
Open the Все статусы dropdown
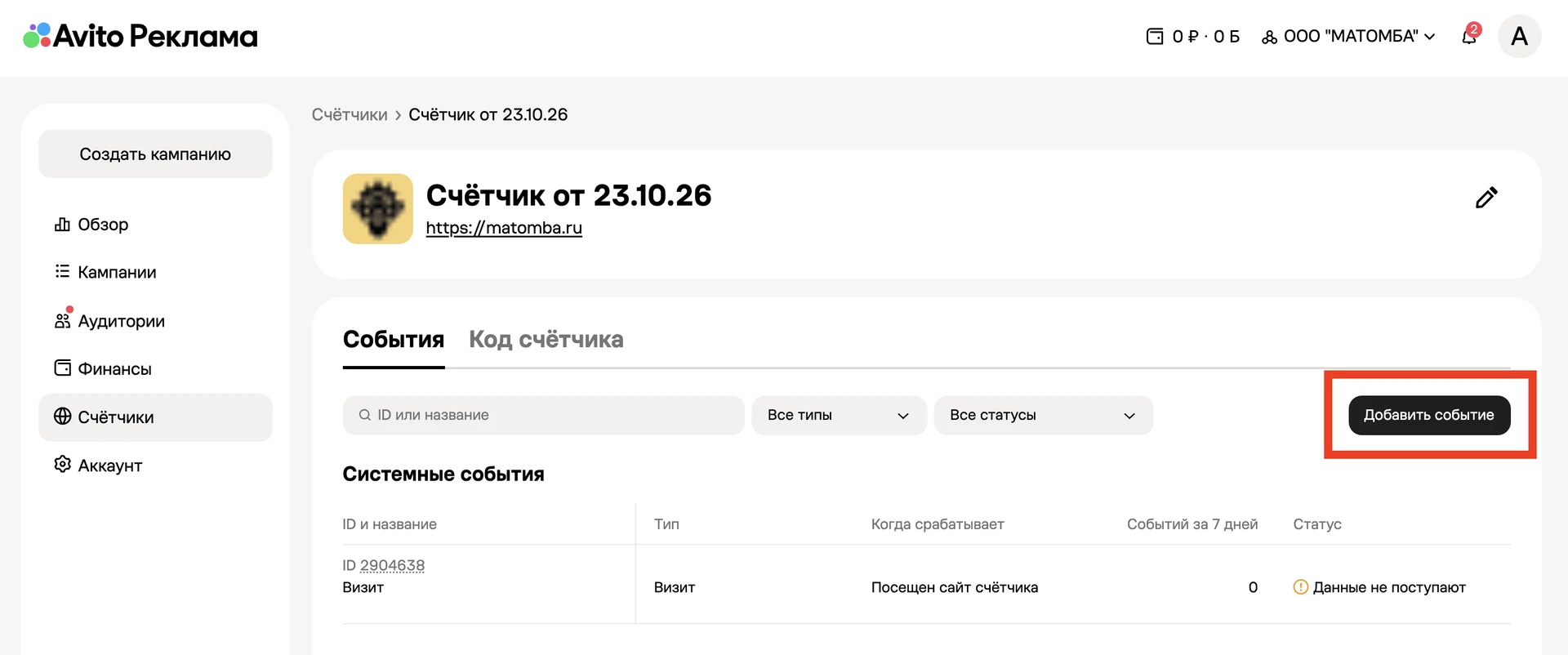click(x=1043, y=415)
